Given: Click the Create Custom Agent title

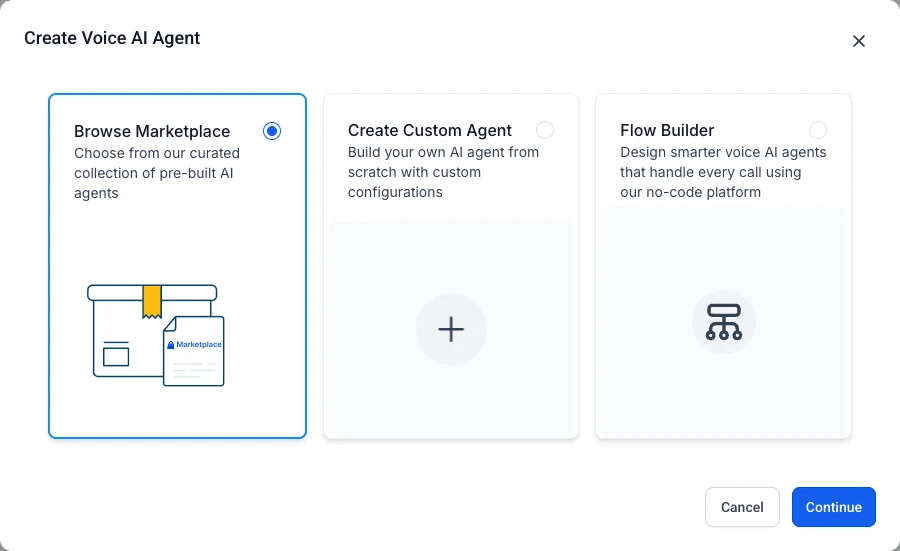Looking at the screenshot, I should point(429,130).
